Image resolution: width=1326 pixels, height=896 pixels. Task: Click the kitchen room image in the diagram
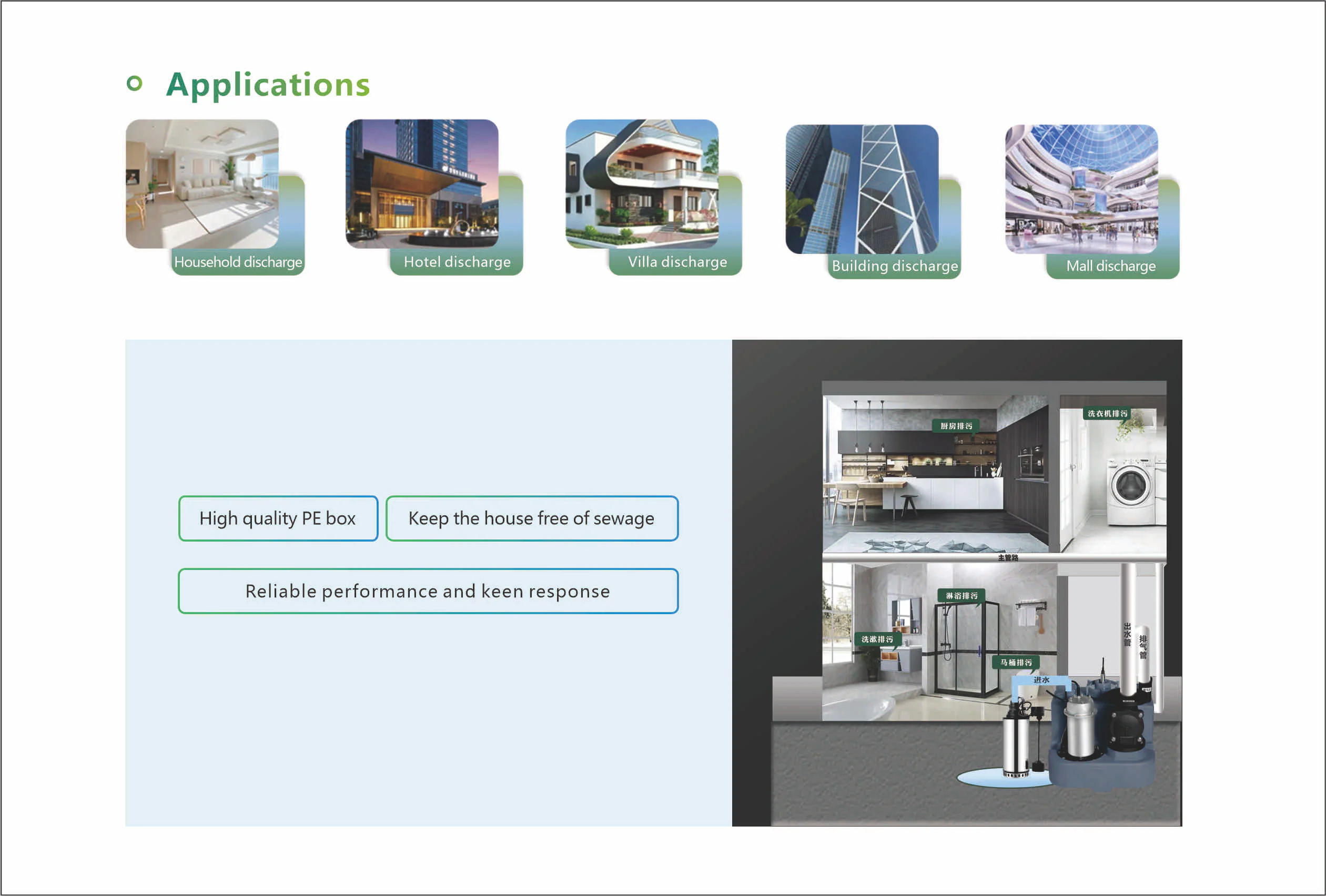coord(936,474)
